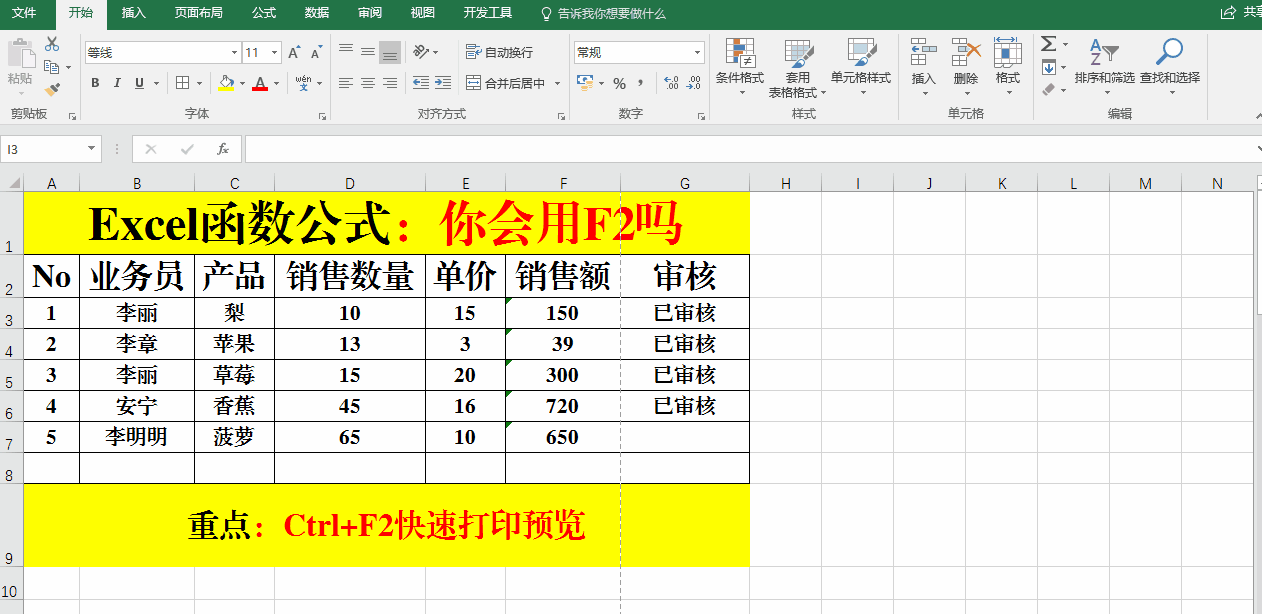Image resolution: width=1262 pixels, height=614 pixels.
Task: Switch to the 插入 ribbon tab
Action: 133,13
